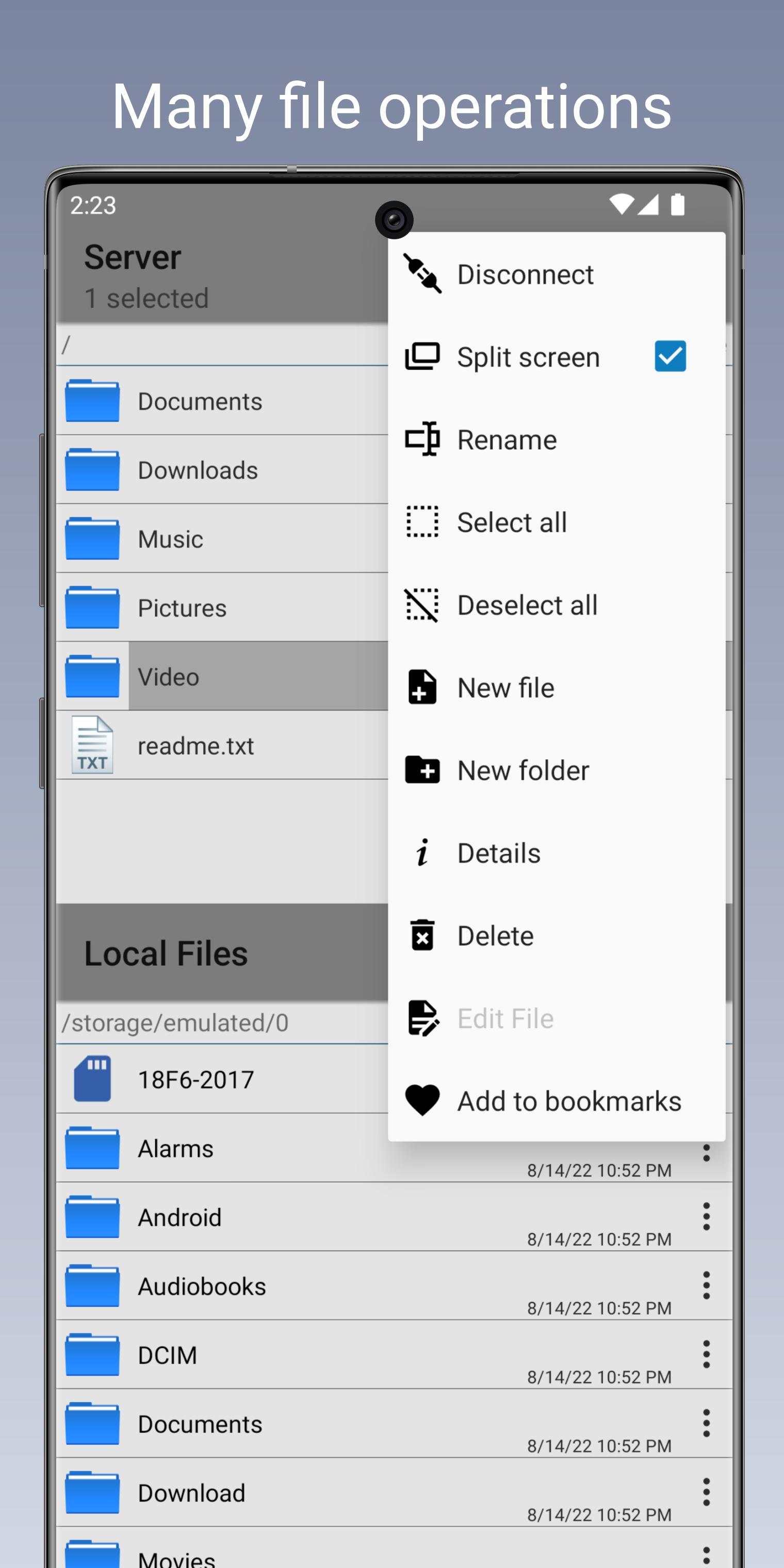The height and width of the screenshot is (1568, 784).
Task: Open the 'Android' folder name
Action: pos(179,1217)
